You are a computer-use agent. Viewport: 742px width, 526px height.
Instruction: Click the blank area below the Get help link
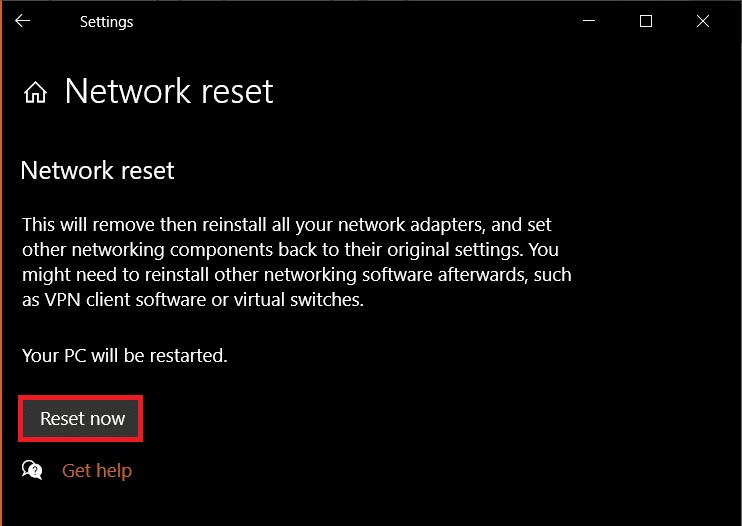[x=300, y=505]
